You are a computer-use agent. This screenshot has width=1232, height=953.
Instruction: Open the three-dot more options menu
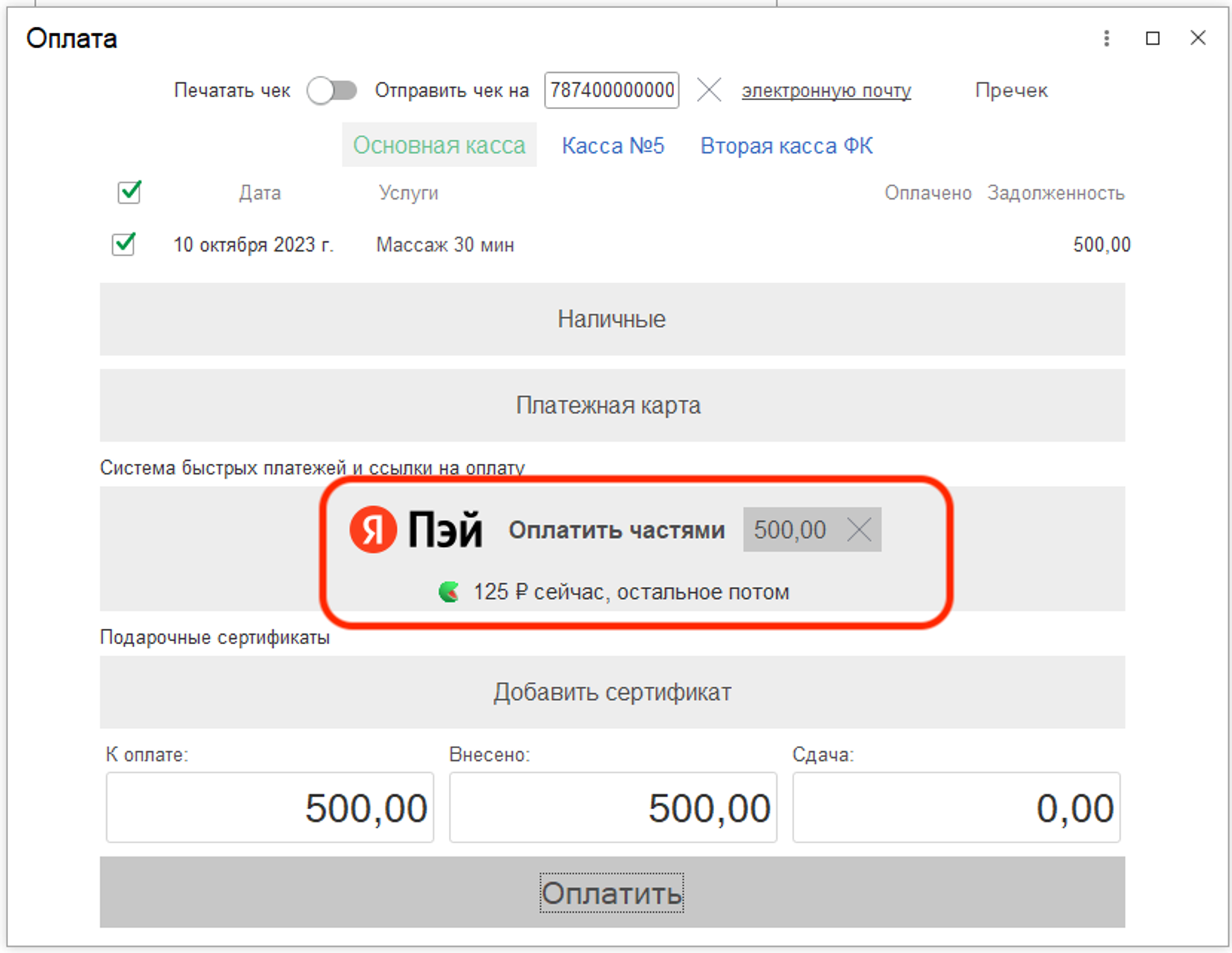[1106, 38]
